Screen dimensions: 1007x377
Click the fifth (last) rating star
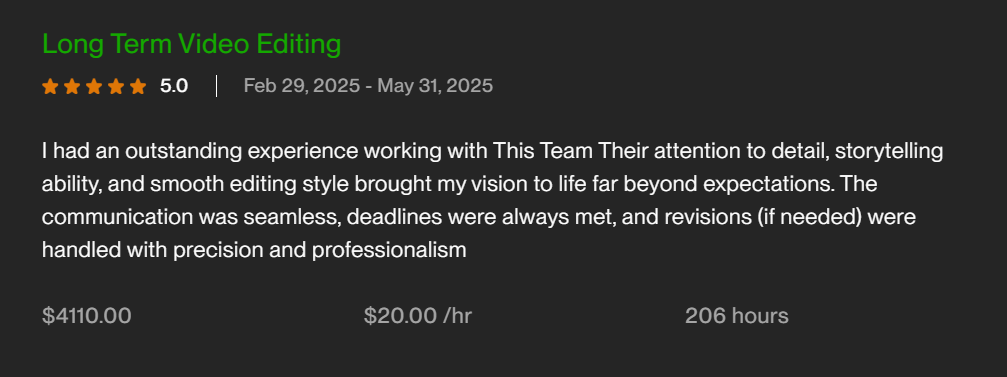(x=138, y=86)
